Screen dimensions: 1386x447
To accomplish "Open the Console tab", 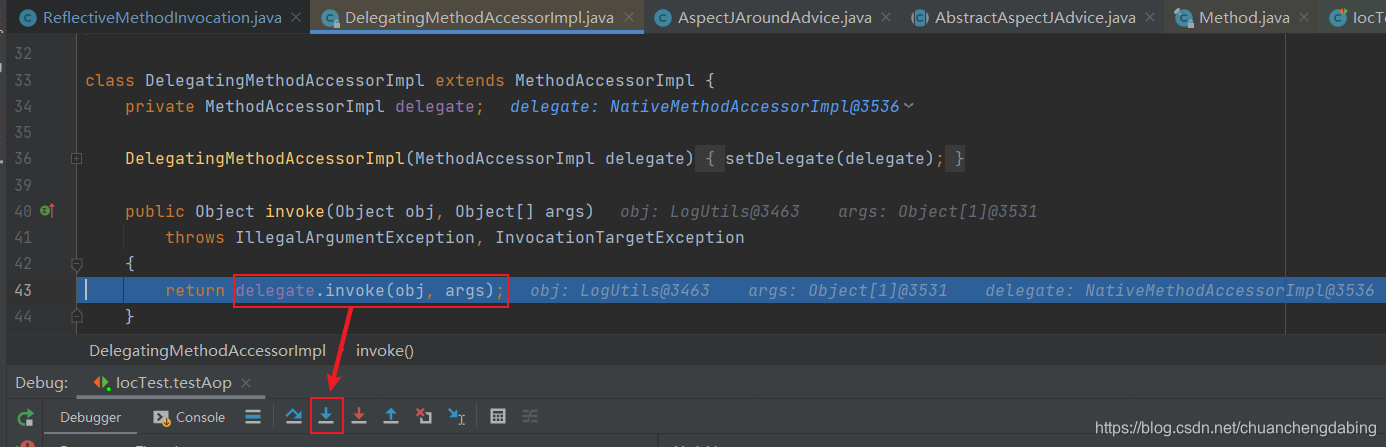I will 189,417.
